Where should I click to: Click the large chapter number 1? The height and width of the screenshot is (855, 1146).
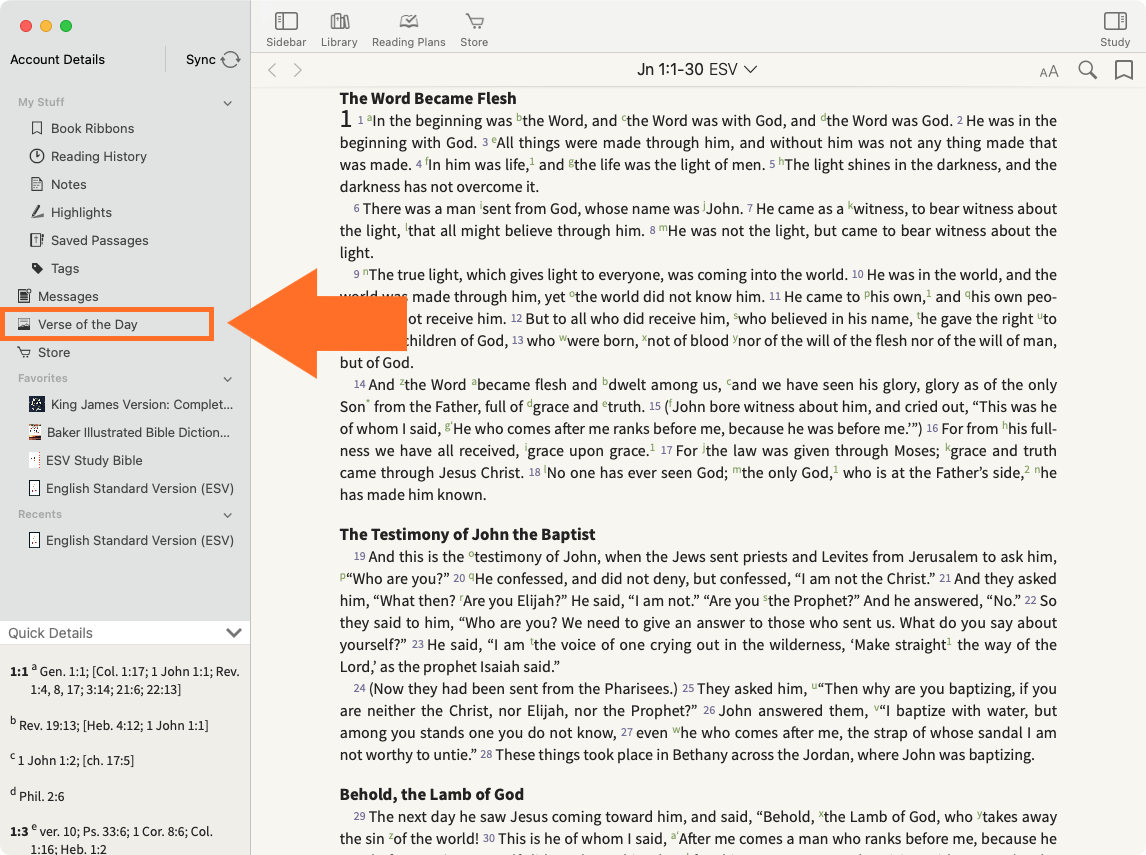click(346, 118)
